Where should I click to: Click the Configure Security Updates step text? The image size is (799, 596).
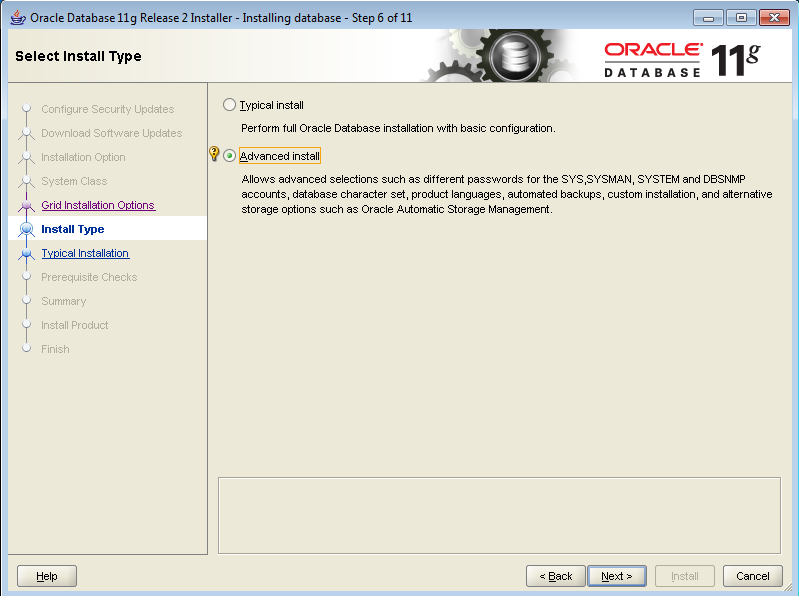[x=108, y=109]
